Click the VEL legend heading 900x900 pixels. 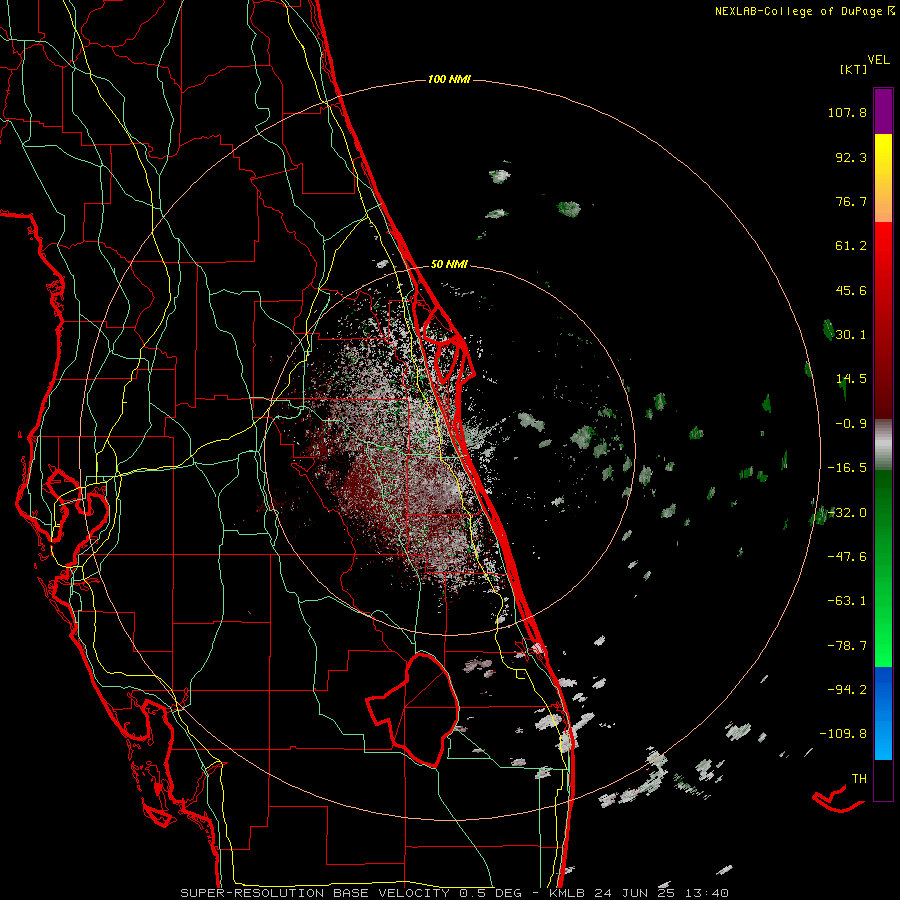(879, 60)
